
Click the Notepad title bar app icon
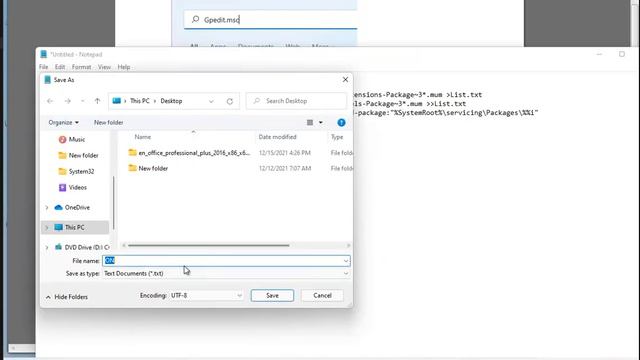pos(44,54)
